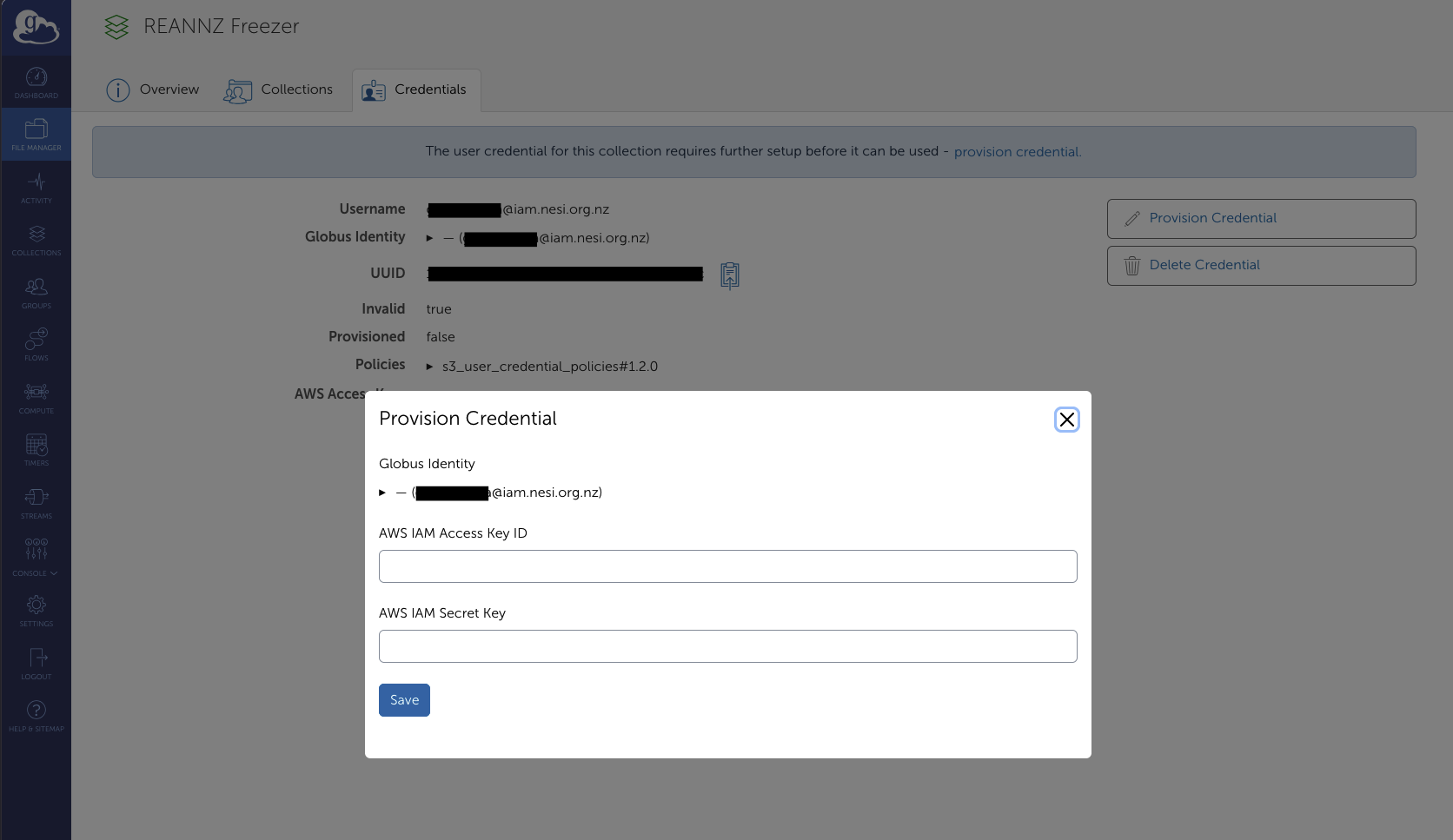Image resolution: width=1453 pixels, height=840 pixels.
Task: Click the Invalid value 'true'
Action: (439, 309)
